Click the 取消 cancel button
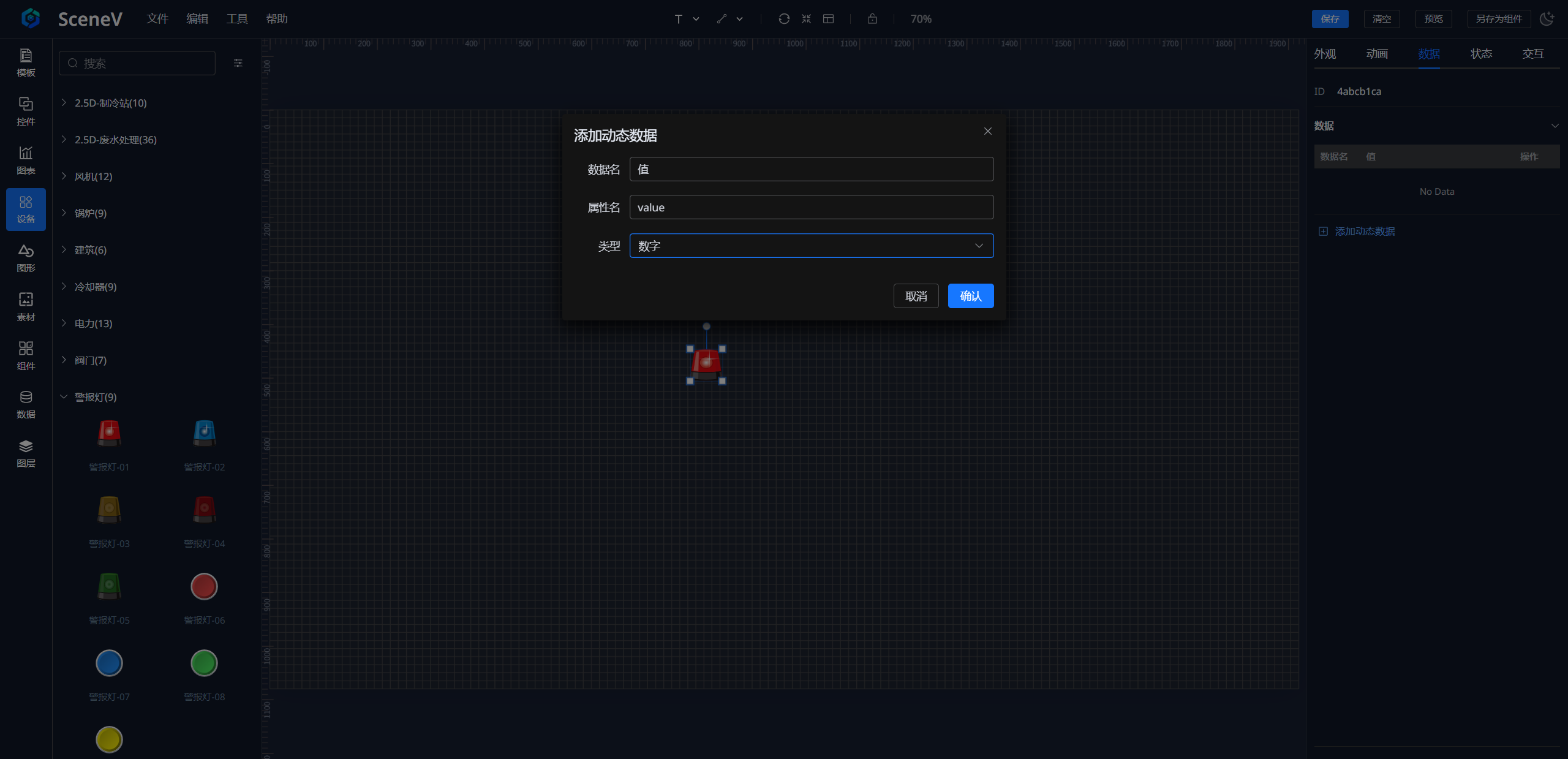The image size is (1568, 759). point(916,296)
